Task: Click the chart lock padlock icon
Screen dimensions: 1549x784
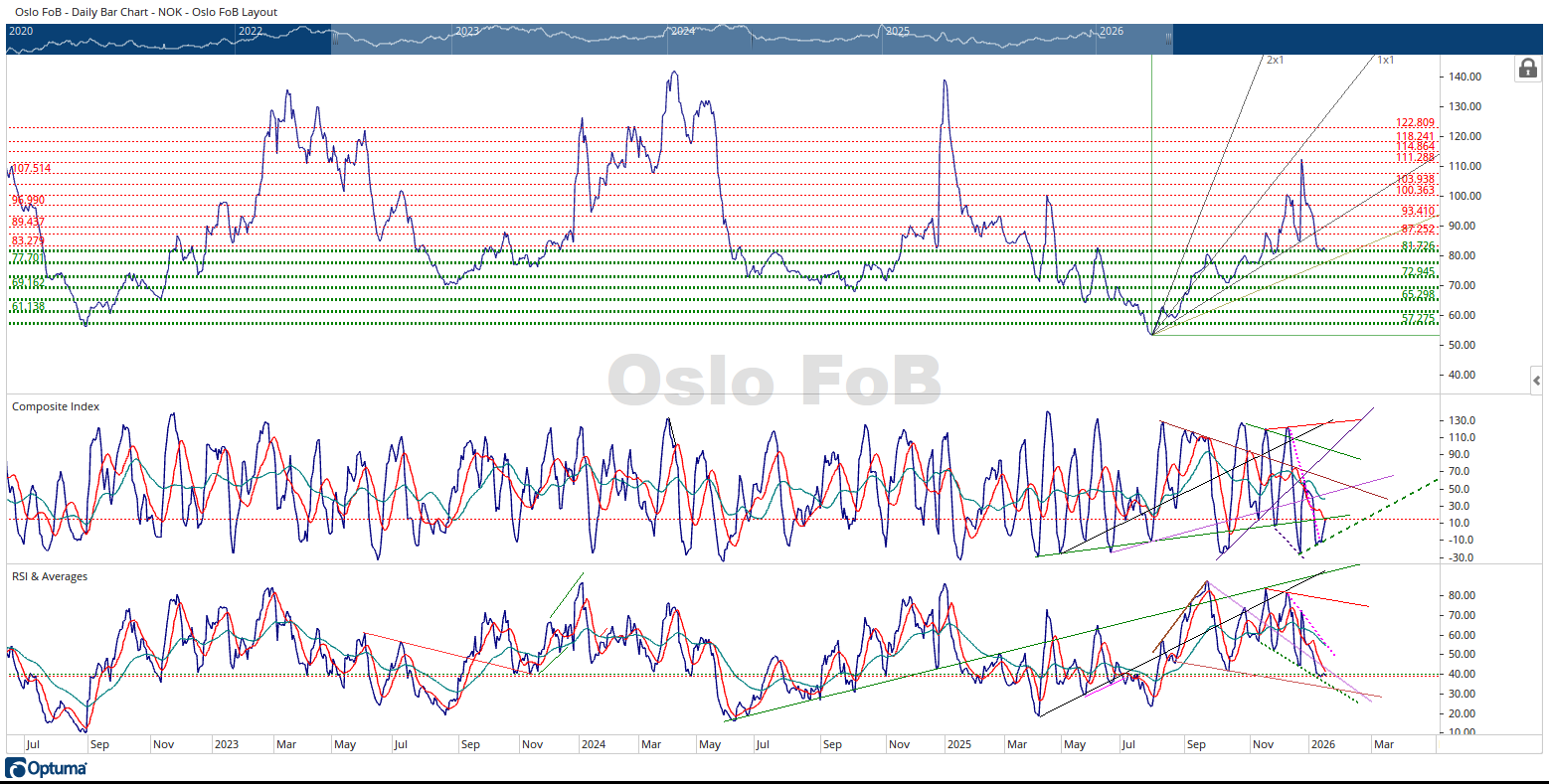Action: (1526, 69)
